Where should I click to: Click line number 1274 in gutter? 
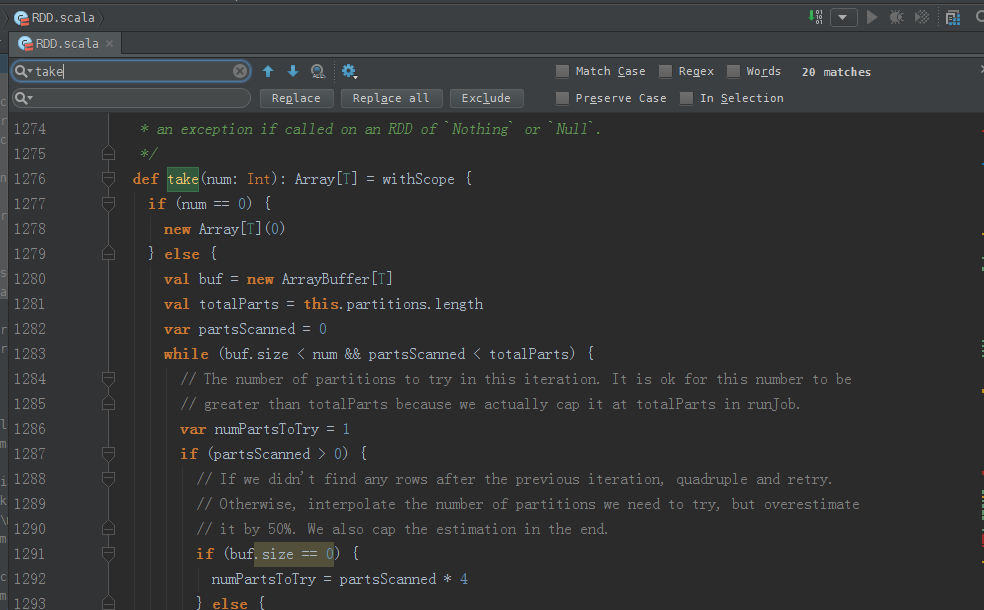click(29, 129)
